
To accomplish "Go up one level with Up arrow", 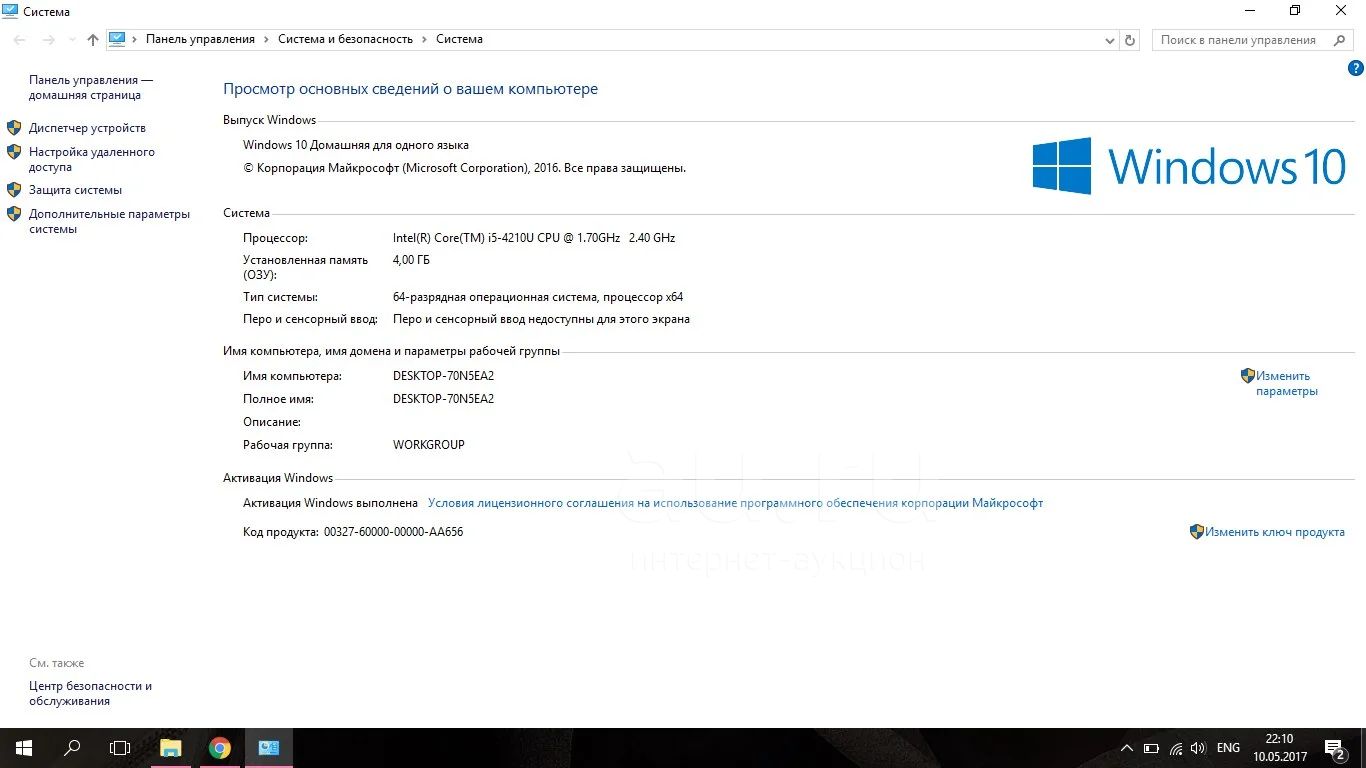I will click(93, 40).
